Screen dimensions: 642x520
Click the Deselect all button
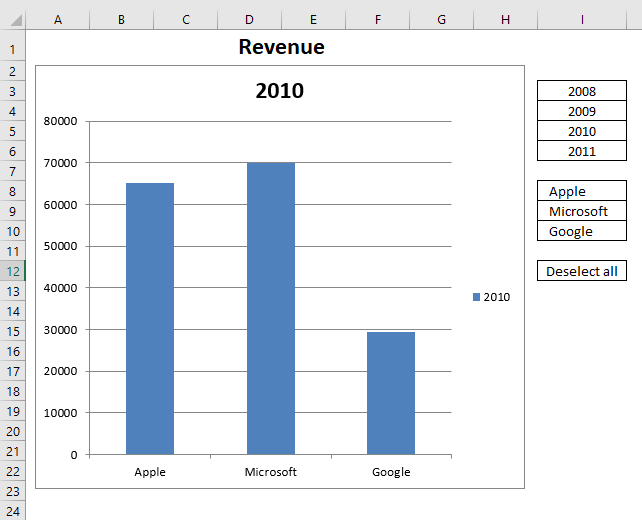click(x=581, y=271)
